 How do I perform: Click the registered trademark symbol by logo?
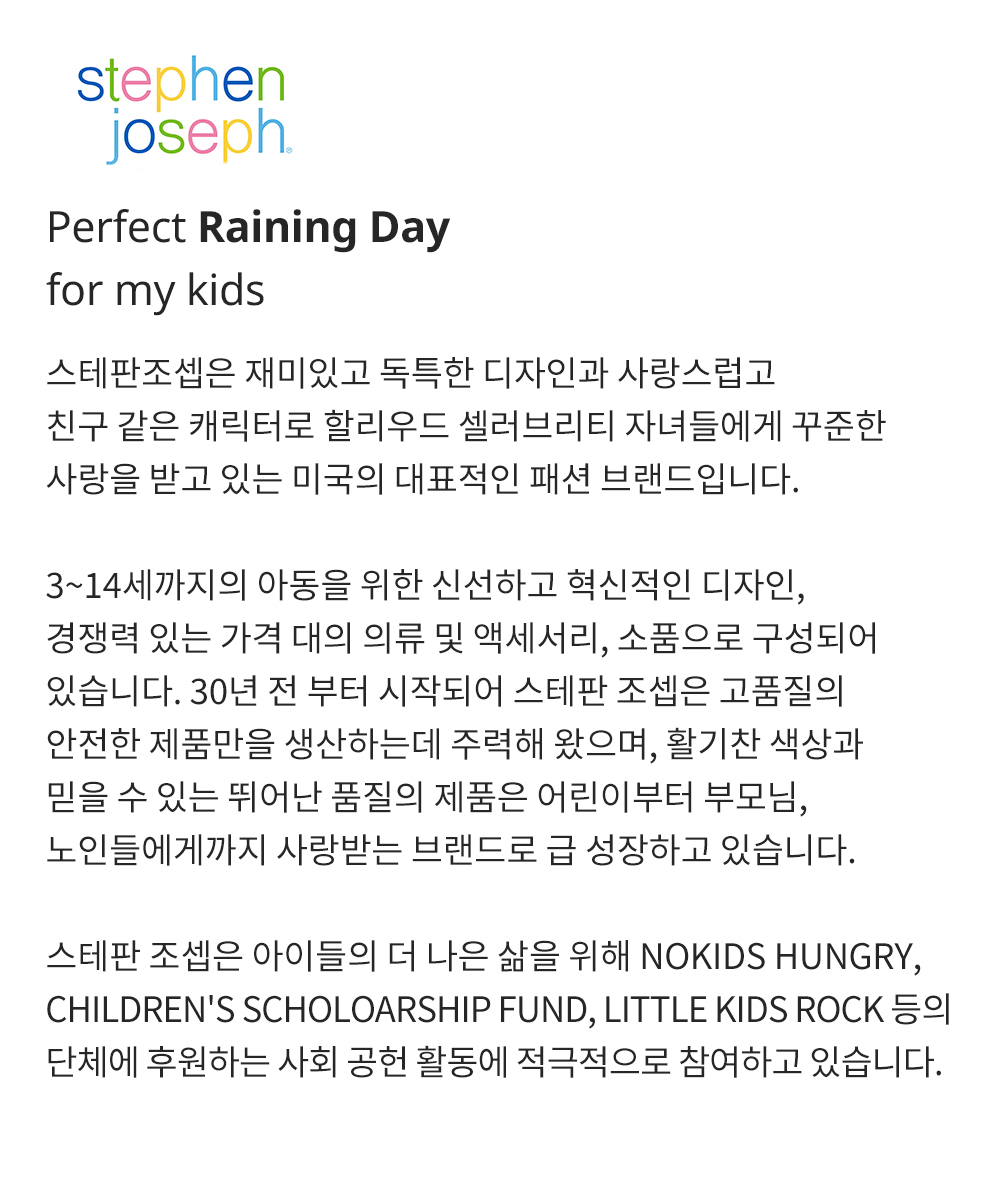(x=288, y=151)
